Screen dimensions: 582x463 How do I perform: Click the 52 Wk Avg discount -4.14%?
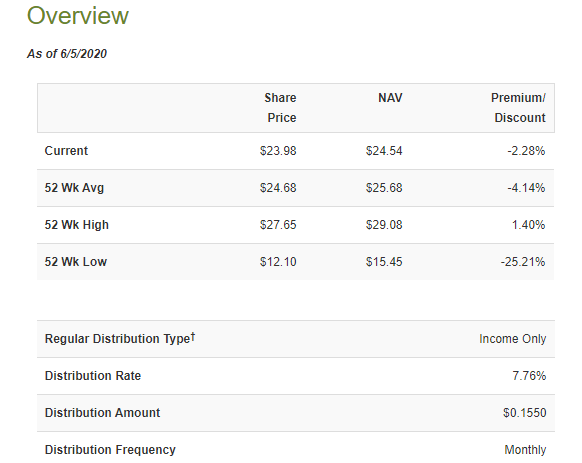[526, 188]
